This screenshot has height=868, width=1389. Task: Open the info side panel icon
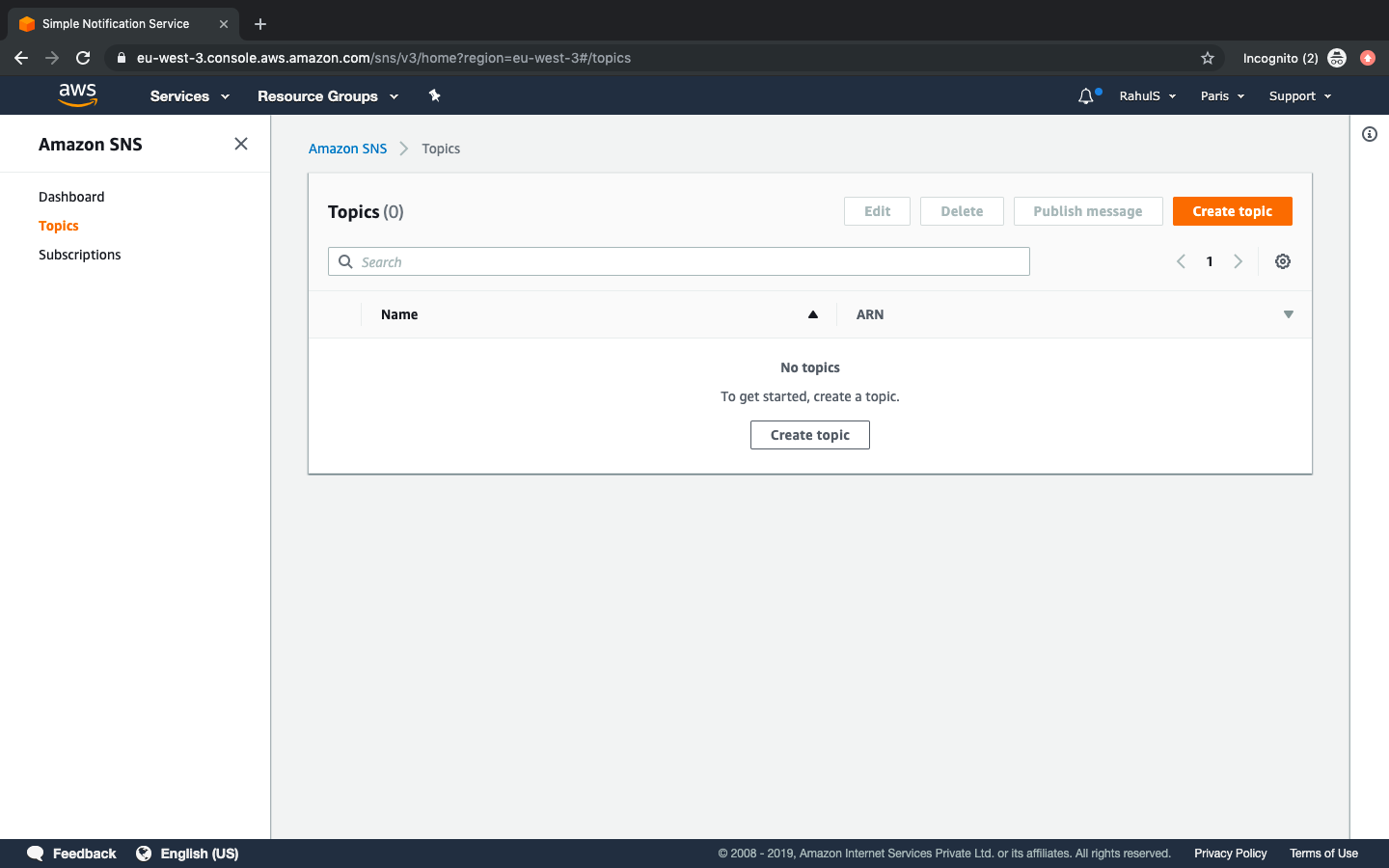coord(1369,134)
